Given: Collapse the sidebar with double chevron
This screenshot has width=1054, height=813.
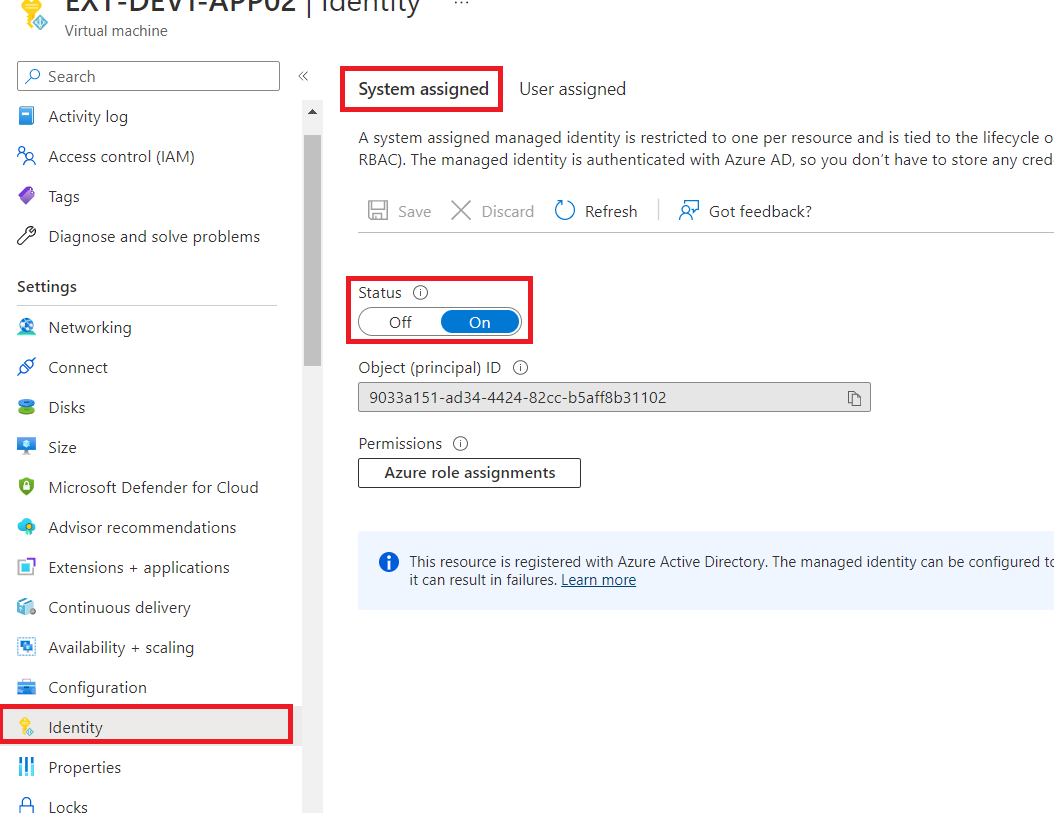Looking at the screenshot, I should pyautogui.click(x=303, y=76).
